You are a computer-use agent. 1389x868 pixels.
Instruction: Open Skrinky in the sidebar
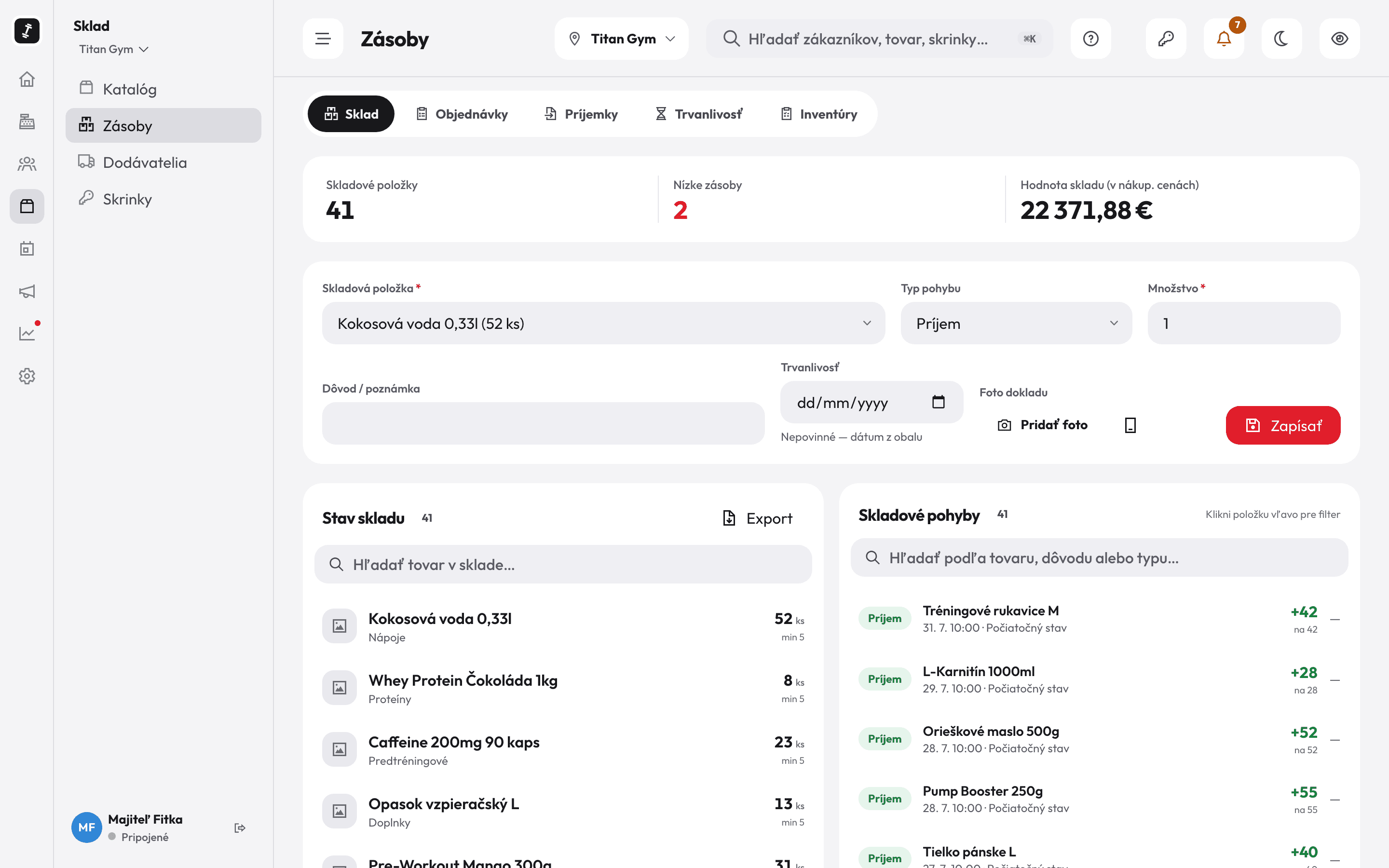(163, 199)
